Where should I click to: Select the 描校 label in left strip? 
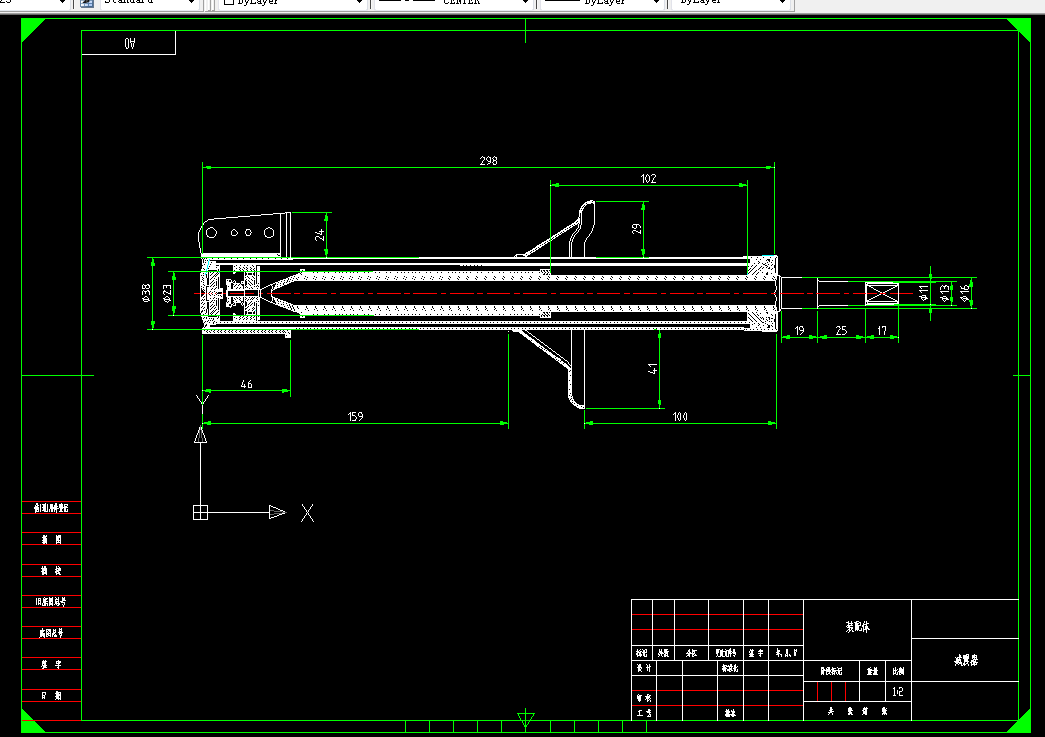coord(51,570)
